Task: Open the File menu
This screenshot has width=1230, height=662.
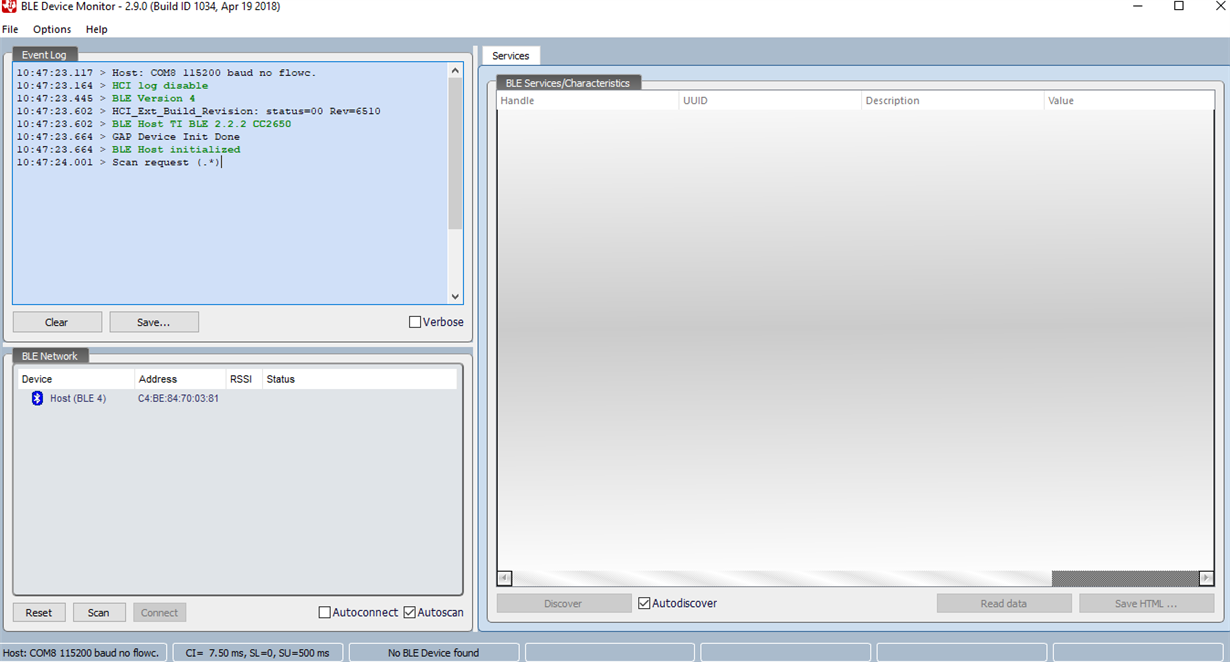Action: point(10,30)
